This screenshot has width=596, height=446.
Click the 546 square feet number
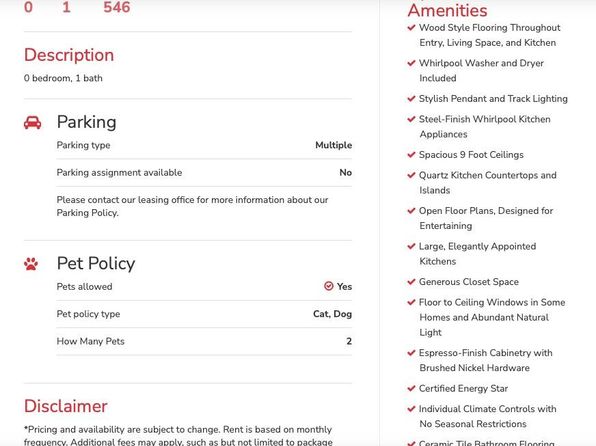click(x=117, y=7)
